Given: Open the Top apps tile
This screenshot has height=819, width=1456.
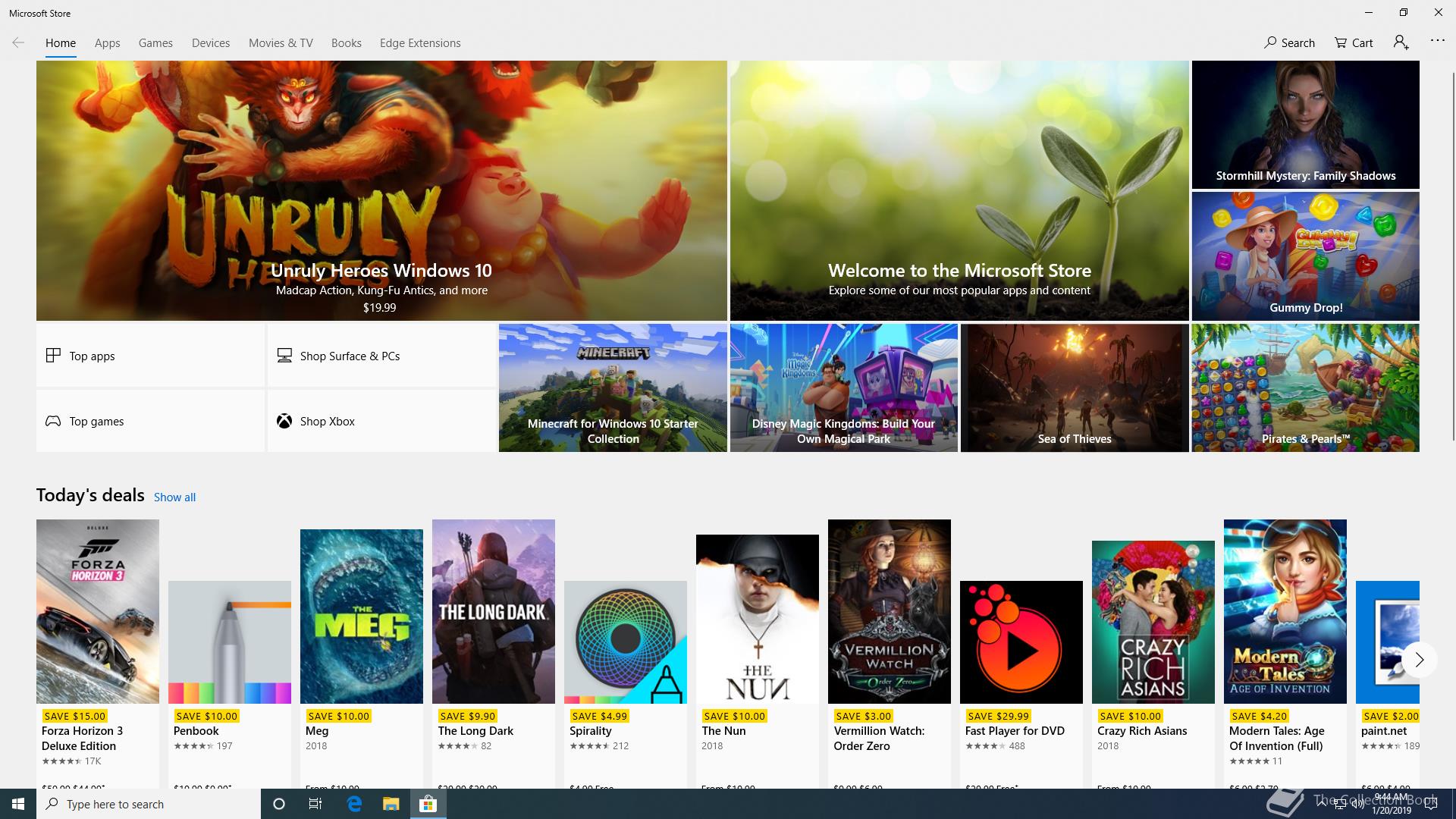Looking at the screenshot, I should coord(150,356).
